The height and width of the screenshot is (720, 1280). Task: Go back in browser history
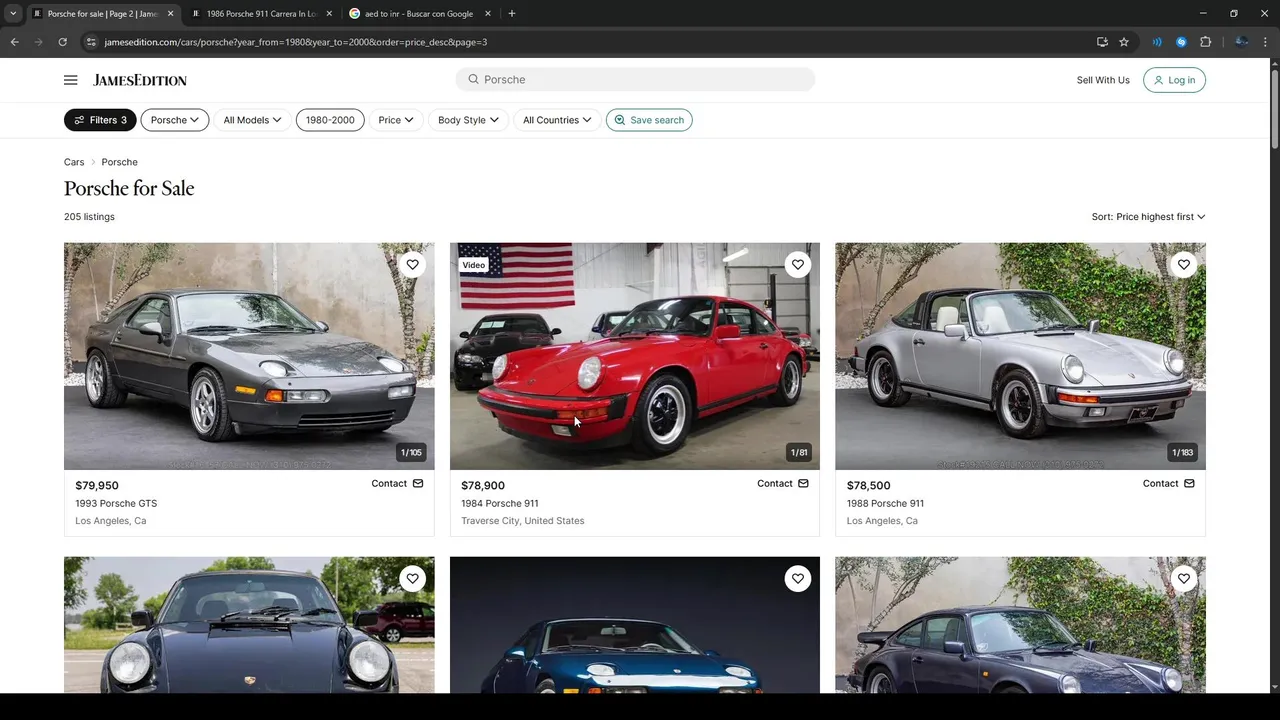[x=14, y=42]
